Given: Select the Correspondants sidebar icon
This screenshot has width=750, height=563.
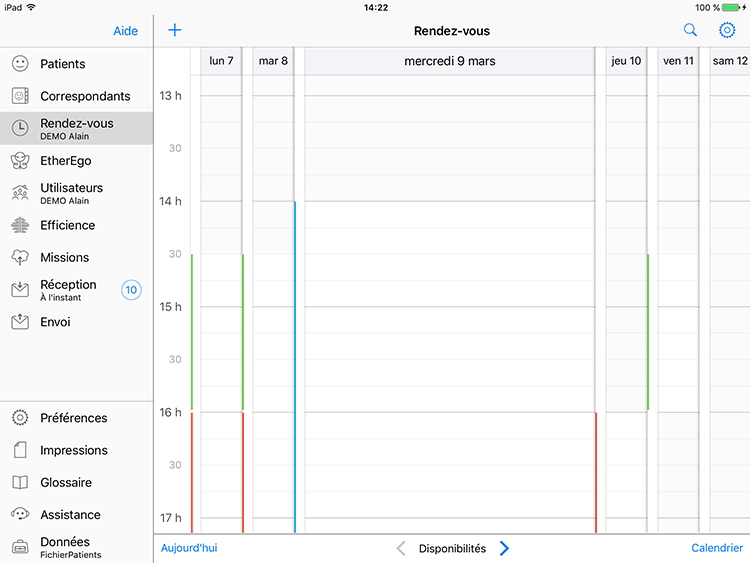Looking at the screenshot, I should (20, 96).
